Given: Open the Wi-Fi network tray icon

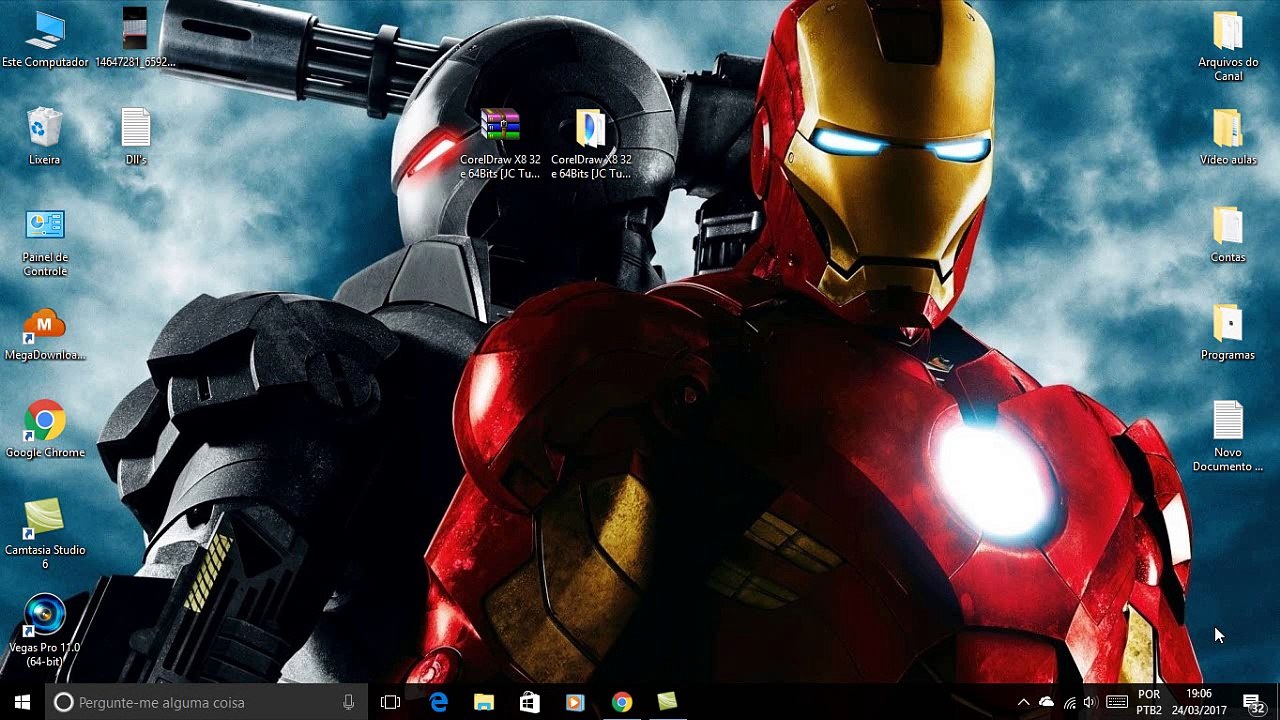Looking at the screenshot, I should coord(1069,702).
